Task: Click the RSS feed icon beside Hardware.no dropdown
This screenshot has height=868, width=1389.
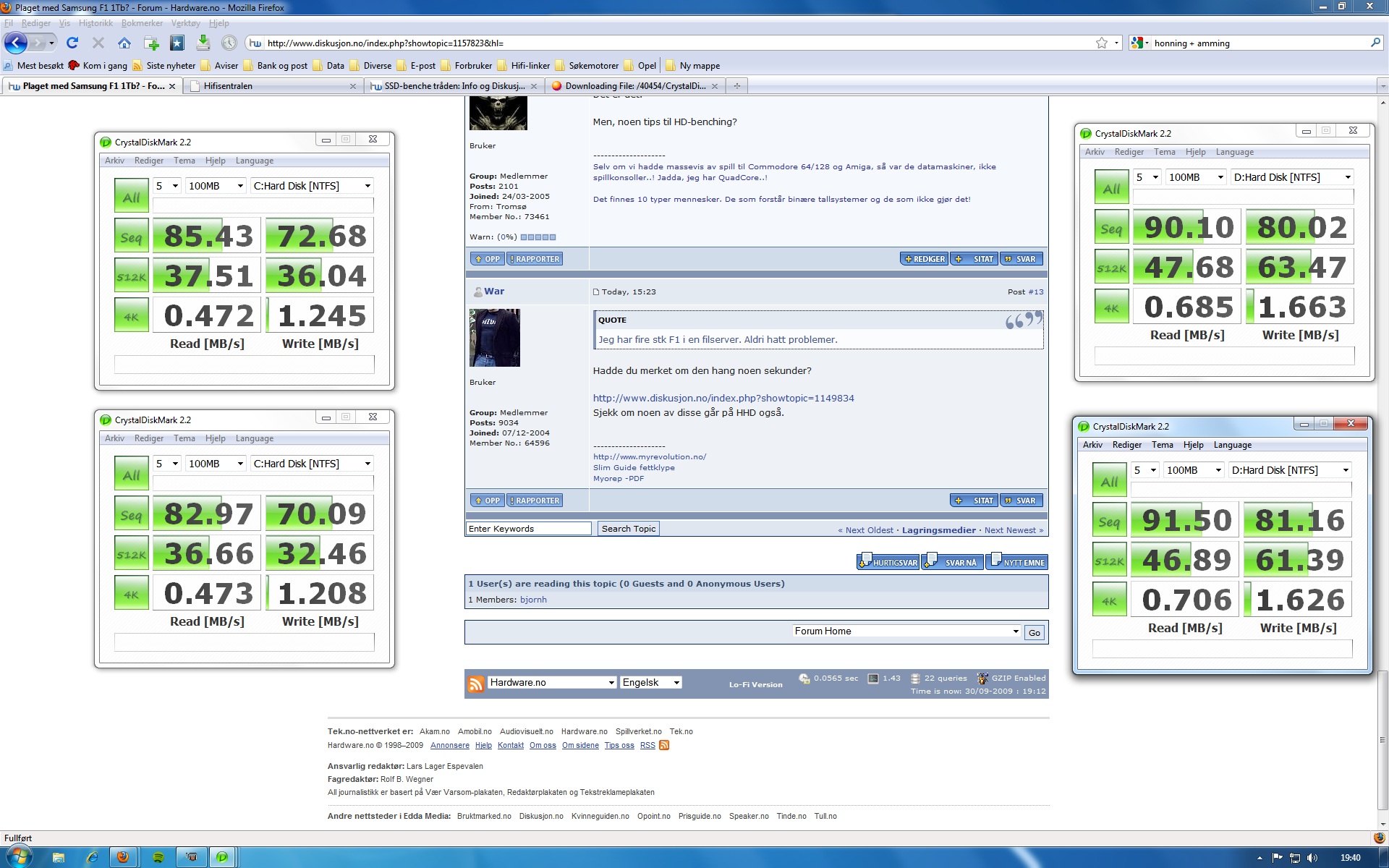Action: coord(476,684)
